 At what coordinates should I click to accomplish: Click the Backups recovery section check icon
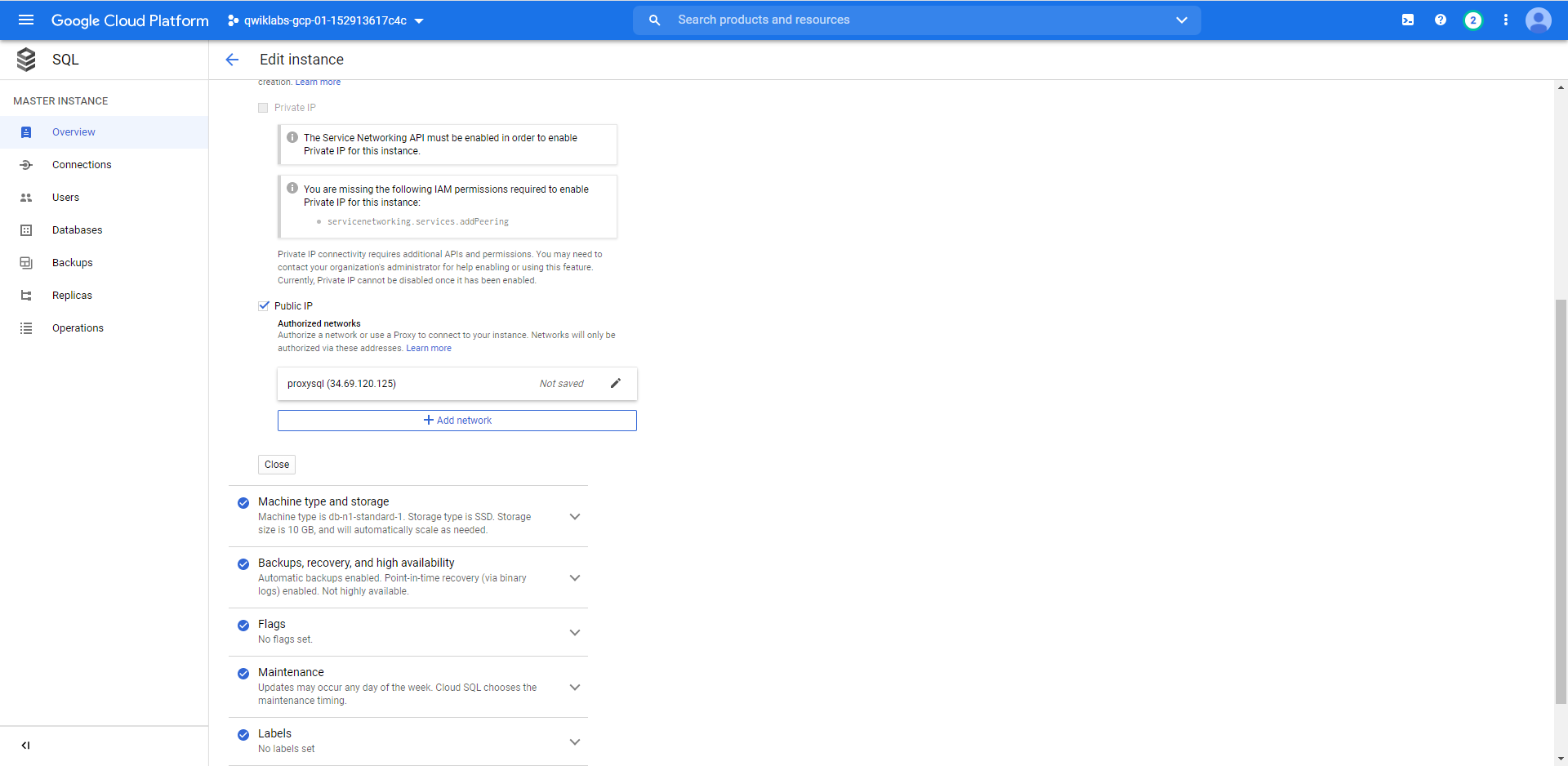pyautogui.click(x=243, y=564)
